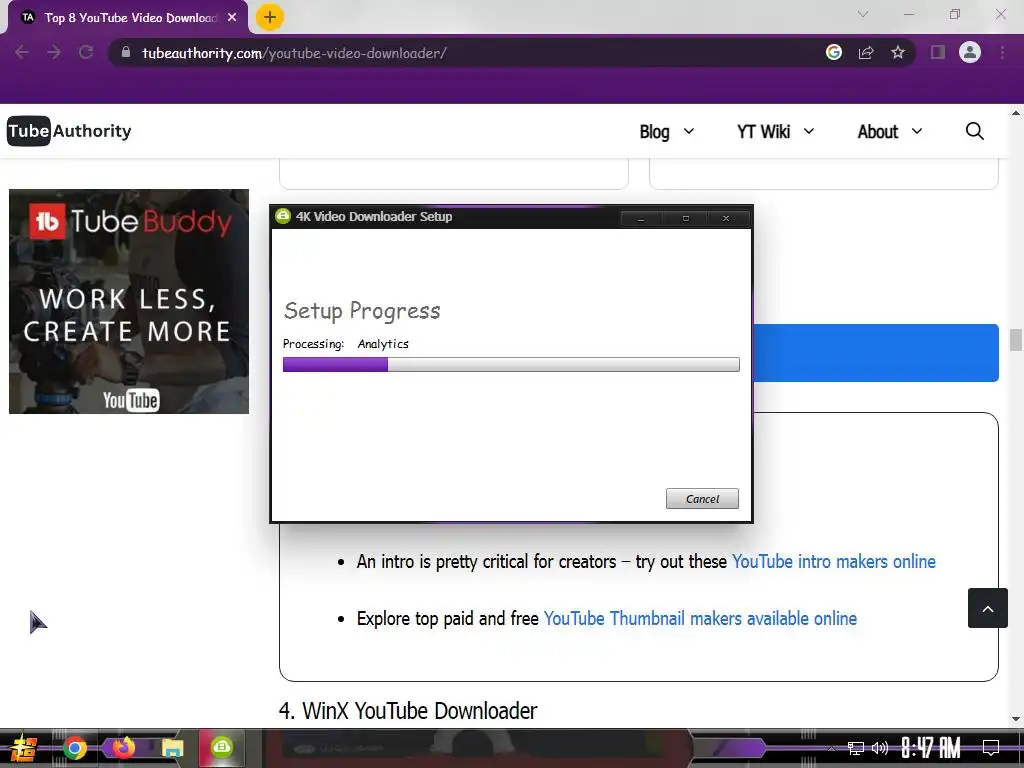1024x768 pixels.
Task: Click the Cancel button in Setup
Action: 702,498
